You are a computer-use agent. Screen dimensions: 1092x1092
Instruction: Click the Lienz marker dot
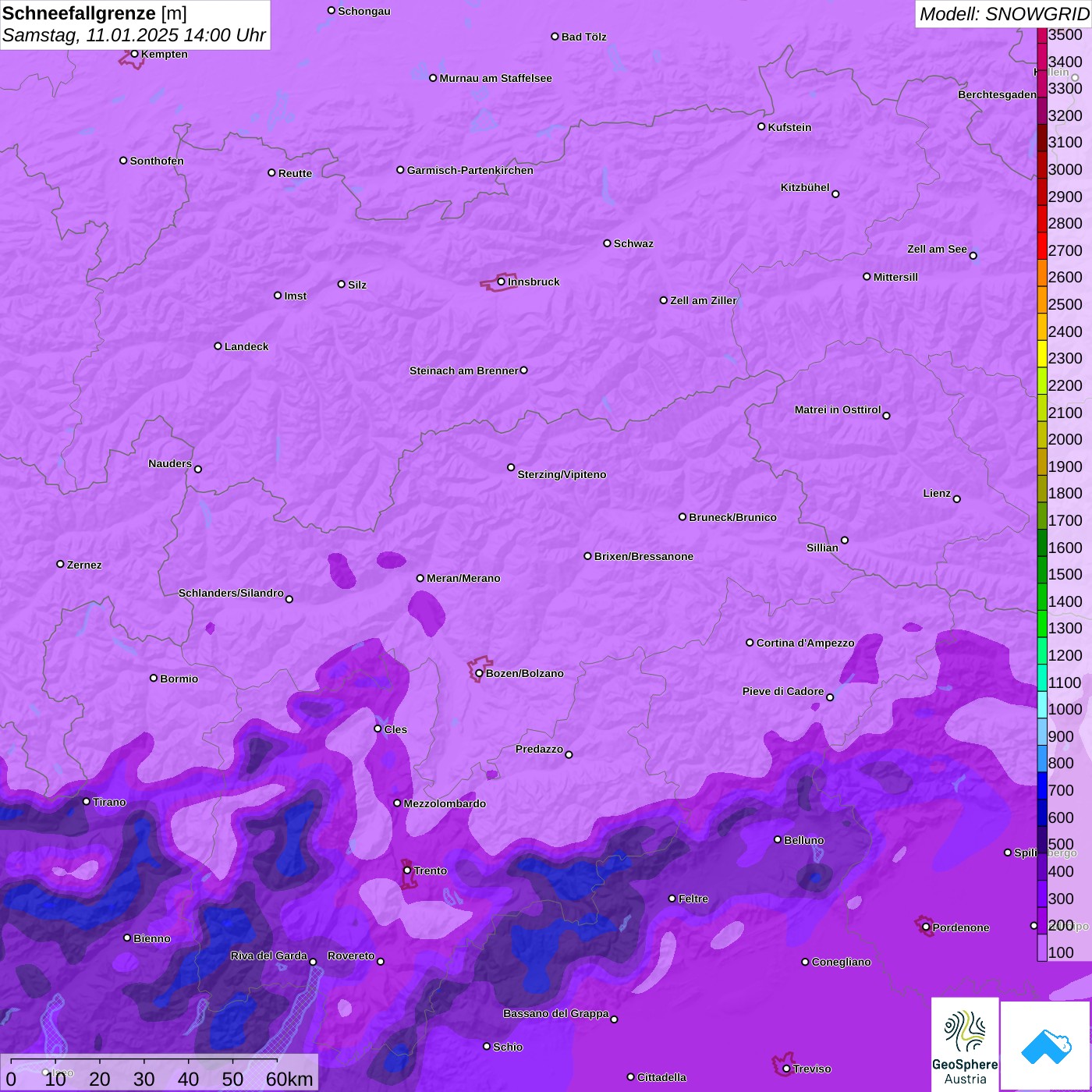(x=957, y=499)
